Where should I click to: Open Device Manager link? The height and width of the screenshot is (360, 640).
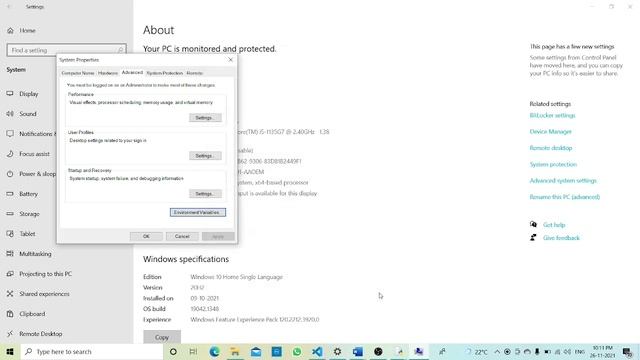pyautogui.click(x=550, y=132)
